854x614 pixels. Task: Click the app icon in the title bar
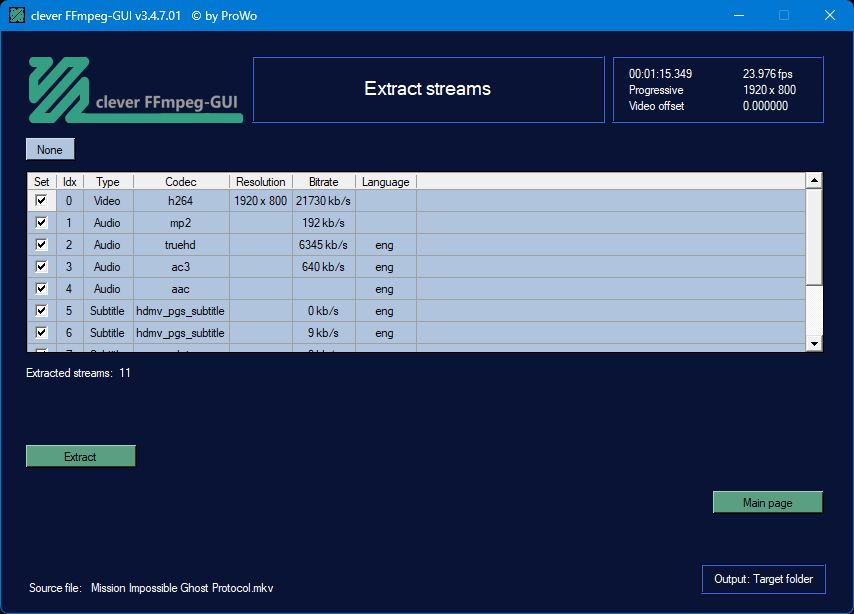(17, 15)
